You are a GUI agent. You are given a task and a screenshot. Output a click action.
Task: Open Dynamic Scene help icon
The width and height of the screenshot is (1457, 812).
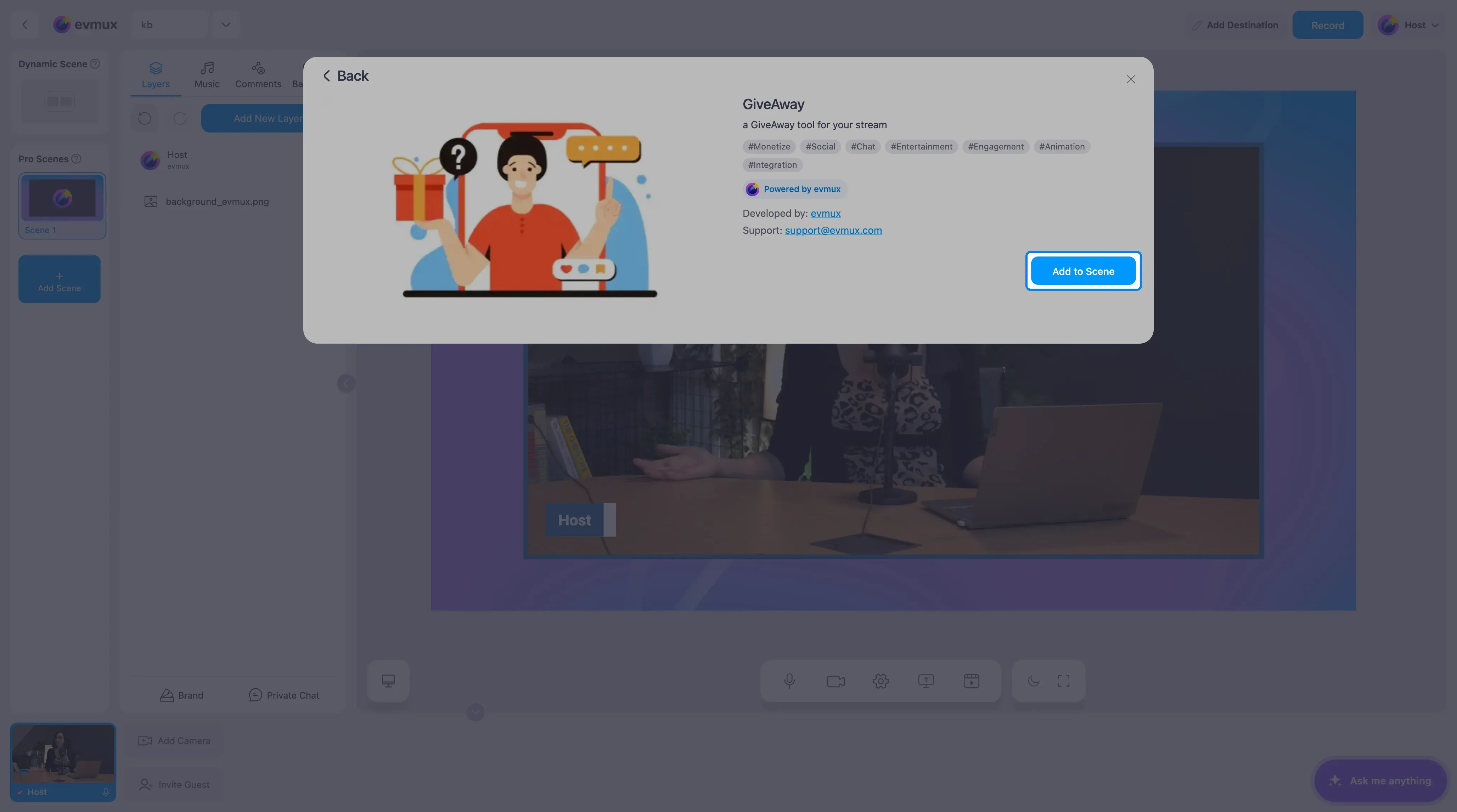click(95, 64)
